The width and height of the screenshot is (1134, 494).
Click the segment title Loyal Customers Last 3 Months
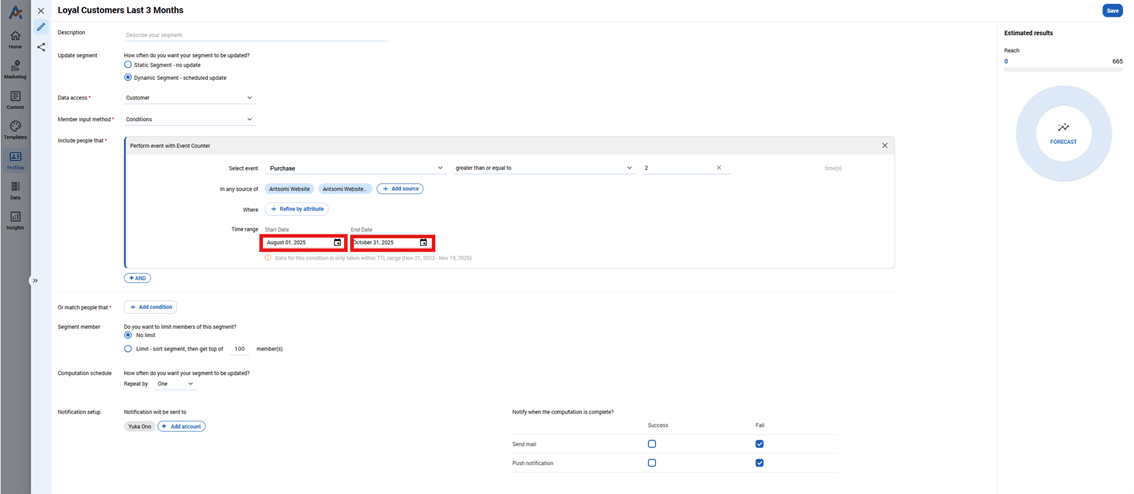tap(120, 11)
